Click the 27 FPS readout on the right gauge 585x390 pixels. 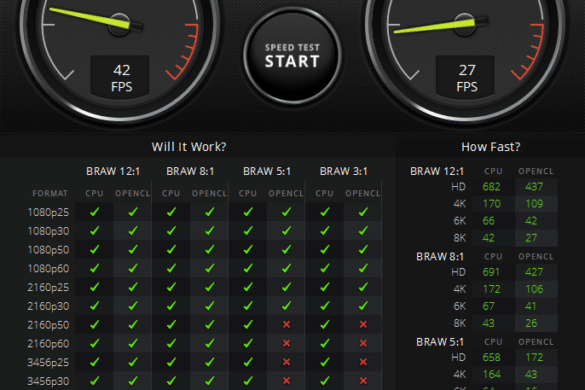point(466,78)
